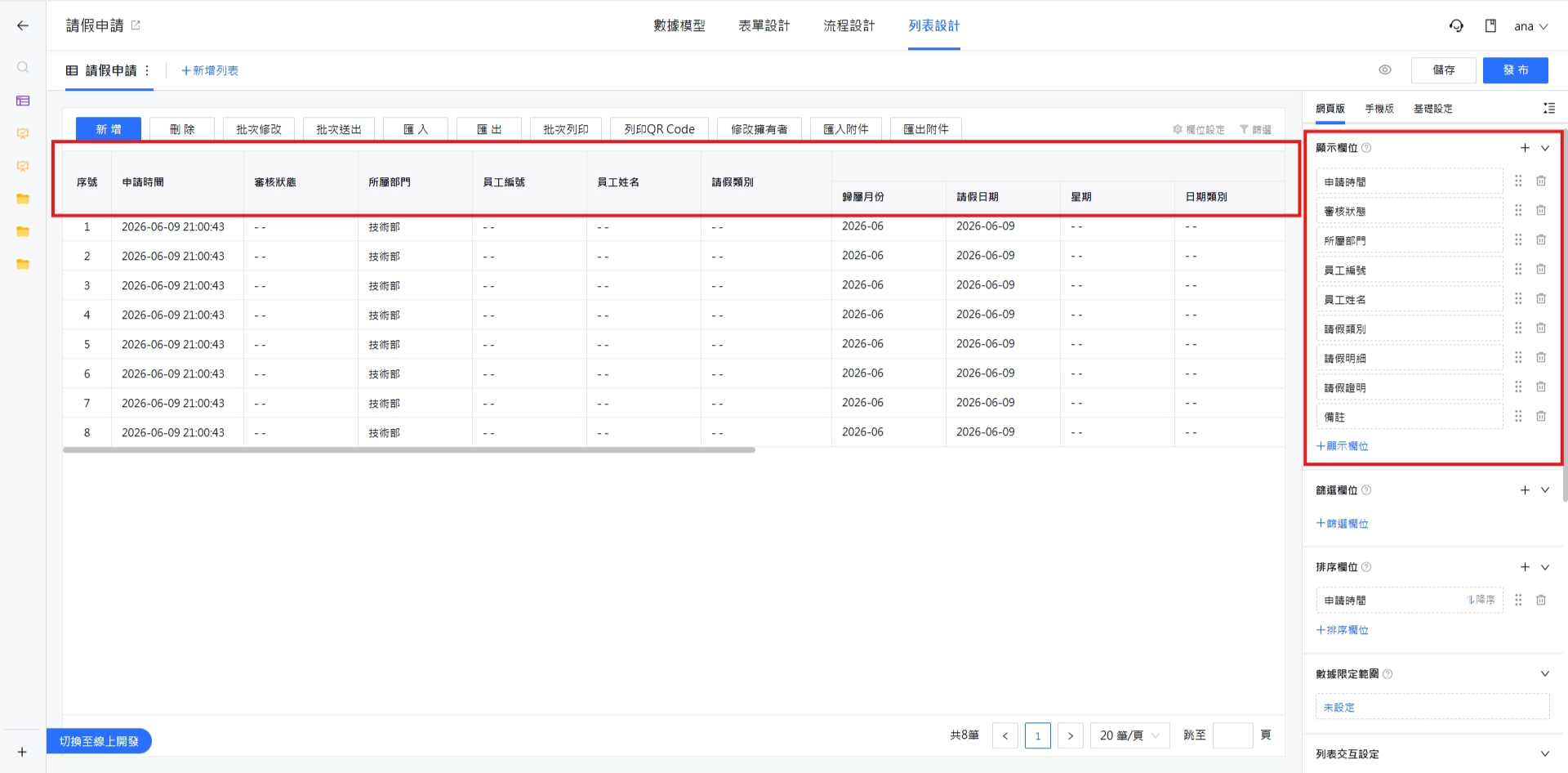Toggle preview with the eye icon
1568x773 pixels.
(x=1385, y=70)
